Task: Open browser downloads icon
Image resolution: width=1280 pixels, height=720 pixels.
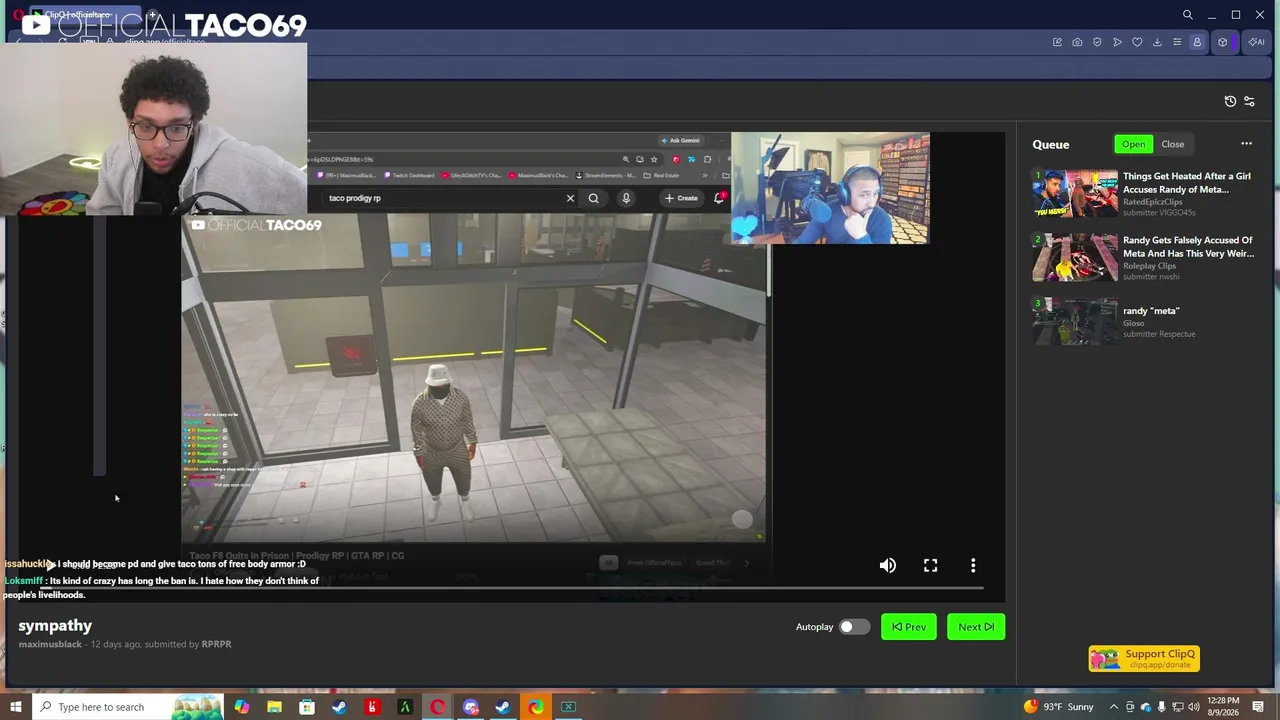Action: point(1157,42)
